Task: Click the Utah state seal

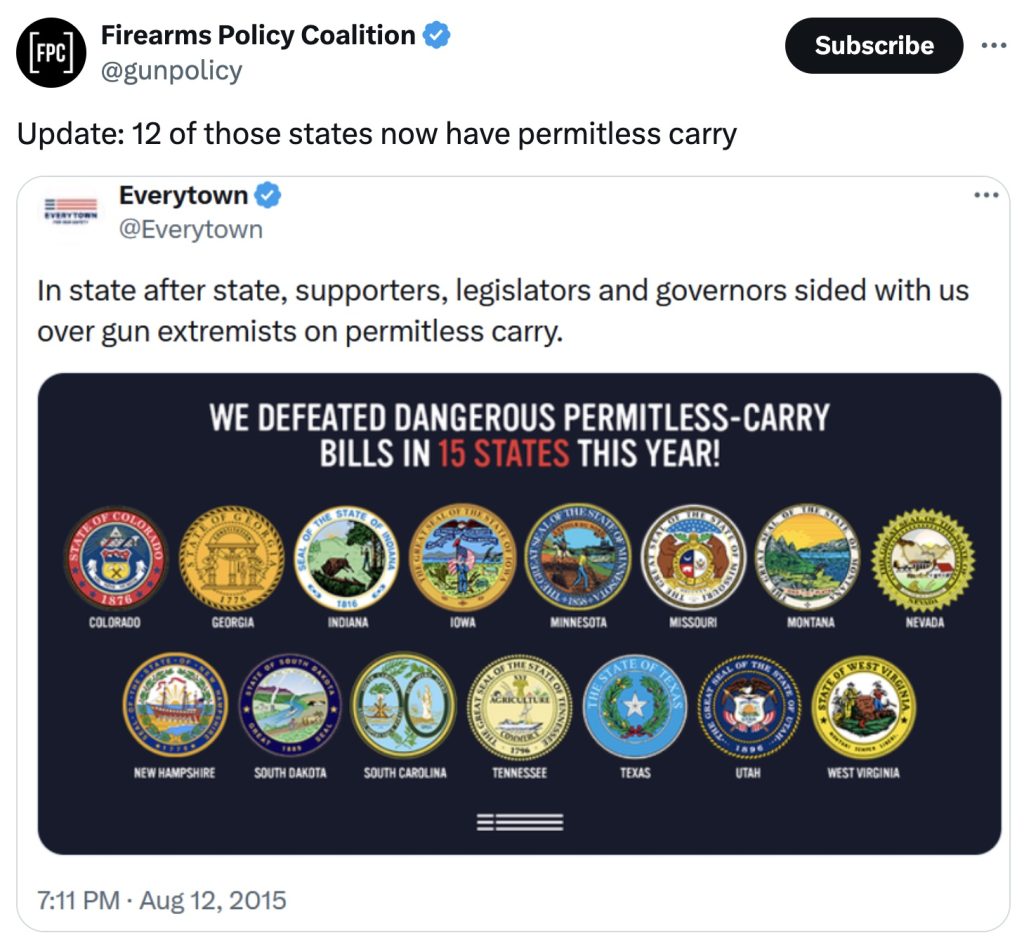Action: [748, 706]
